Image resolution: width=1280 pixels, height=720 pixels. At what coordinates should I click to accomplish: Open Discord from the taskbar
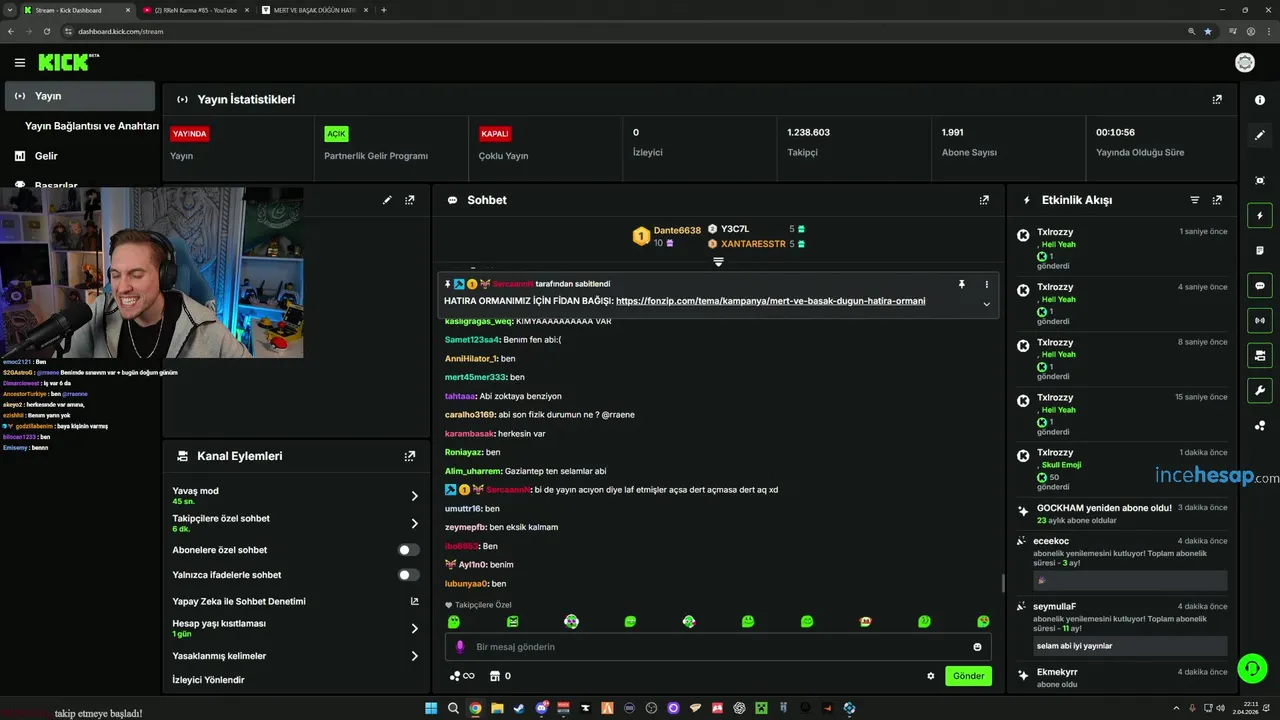pos(541,708)
